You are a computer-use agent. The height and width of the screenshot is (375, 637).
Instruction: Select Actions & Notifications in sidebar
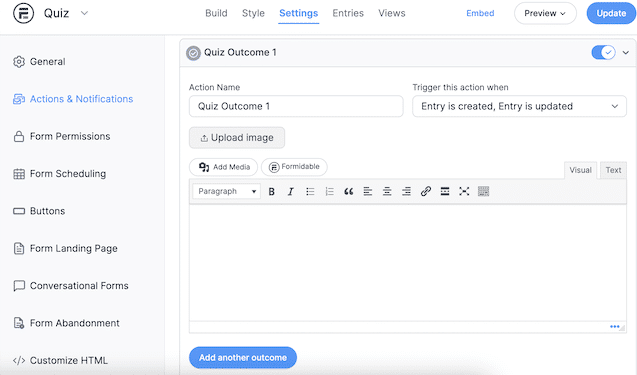point(81,99)
